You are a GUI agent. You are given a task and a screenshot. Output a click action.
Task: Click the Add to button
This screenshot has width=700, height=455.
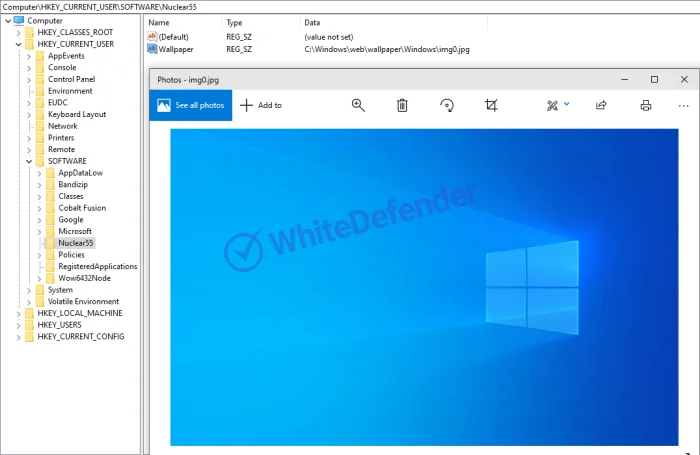click(x=261, y=105)
